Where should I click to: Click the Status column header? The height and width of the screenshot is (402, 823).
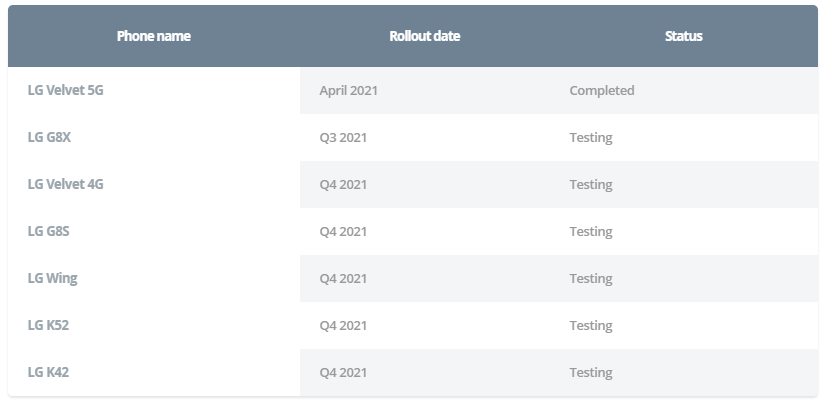[683, 36]
